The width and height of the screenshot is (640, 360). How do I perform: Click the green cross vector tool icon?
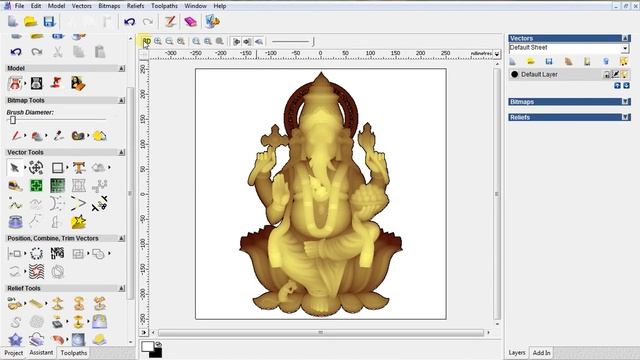[36, 186]
